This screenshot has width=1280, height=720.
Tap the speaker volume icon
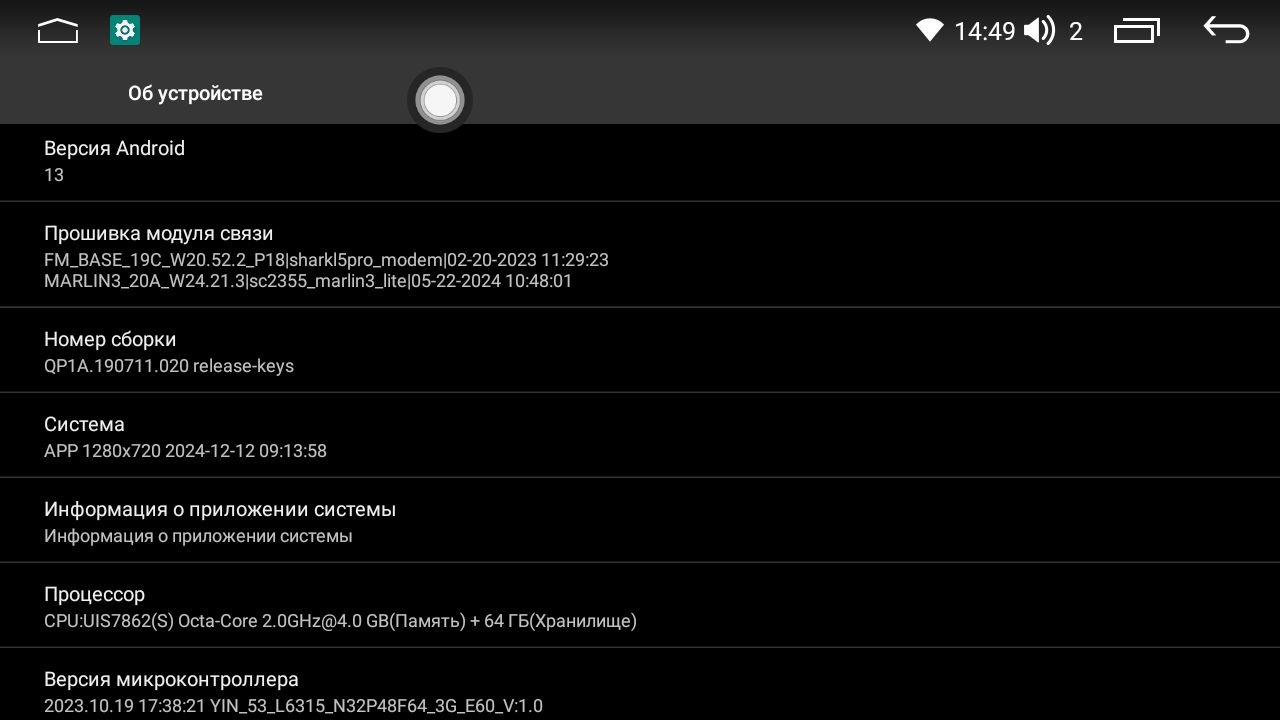(1040, 31)
